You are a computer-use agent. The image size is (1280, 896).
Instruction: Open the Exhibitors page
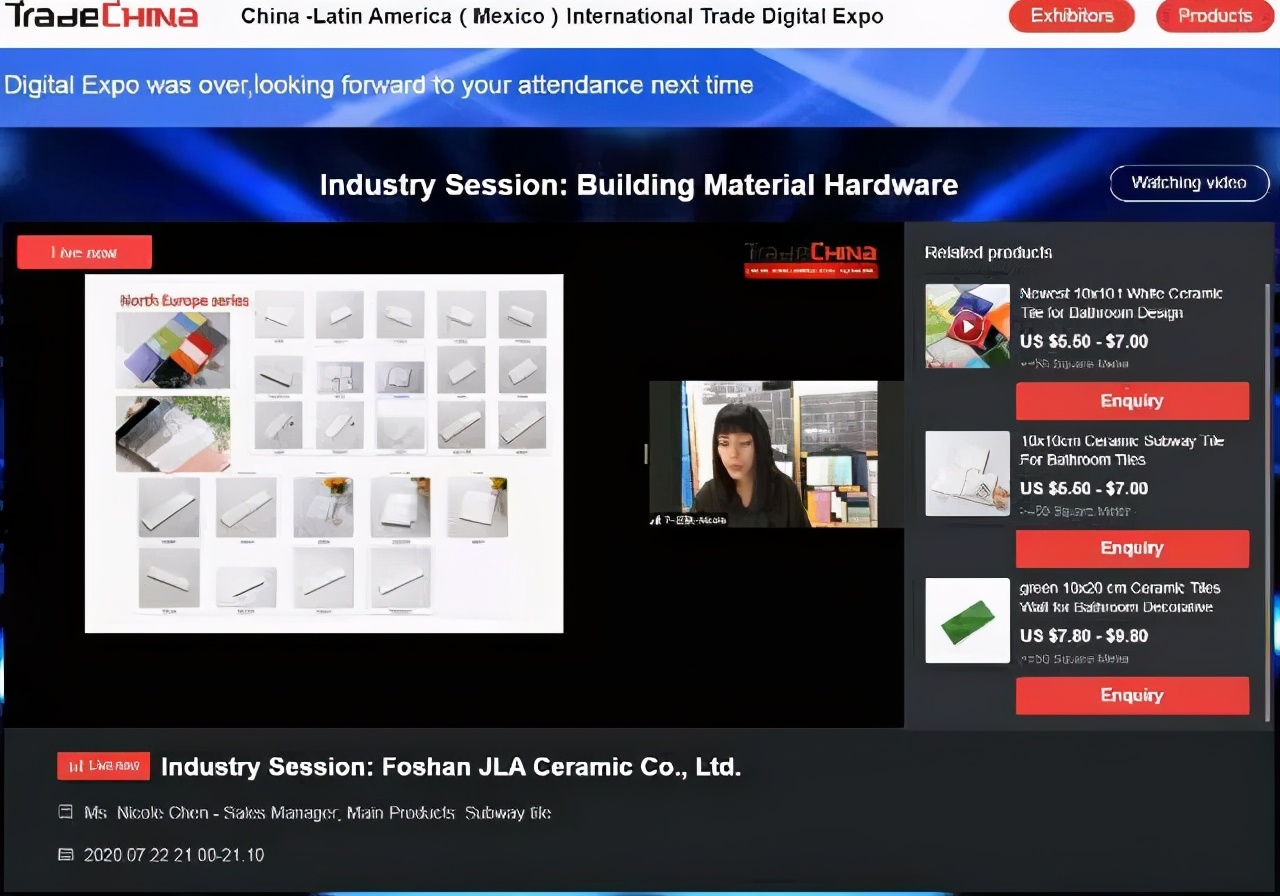(x=1072, y=16)
